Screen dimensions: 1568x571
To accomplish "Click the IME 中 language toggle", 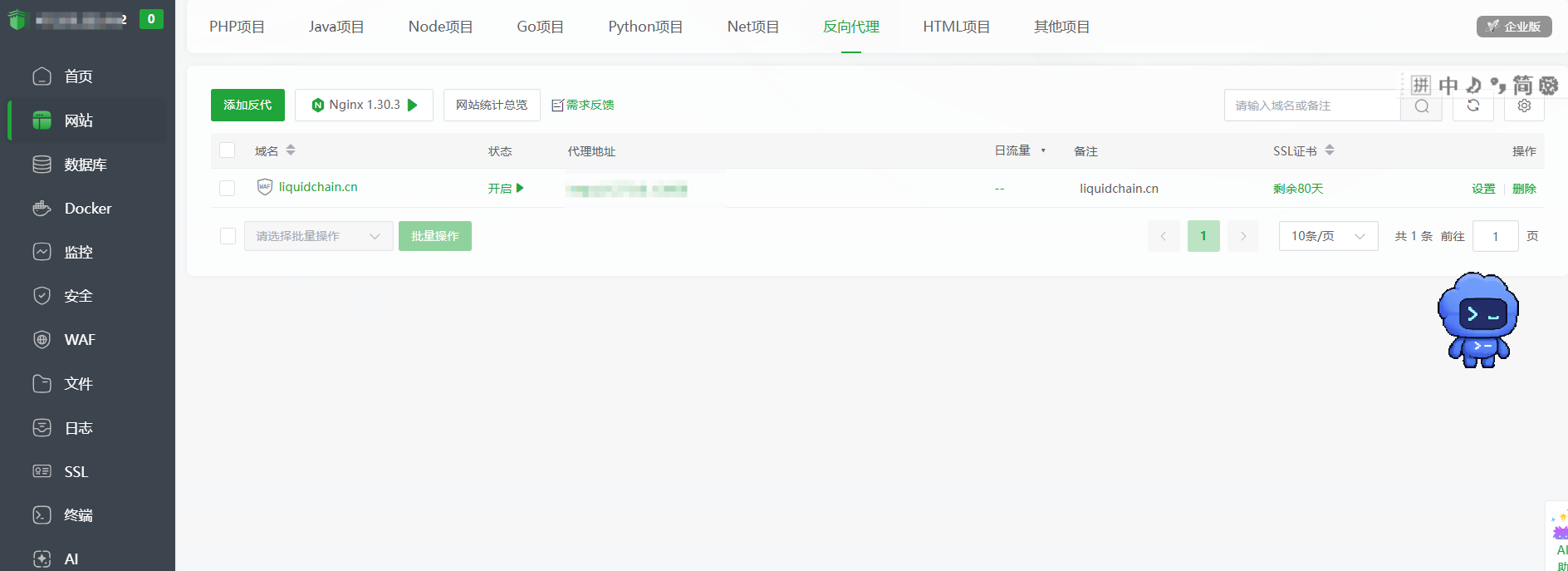I will [1448, 86].
